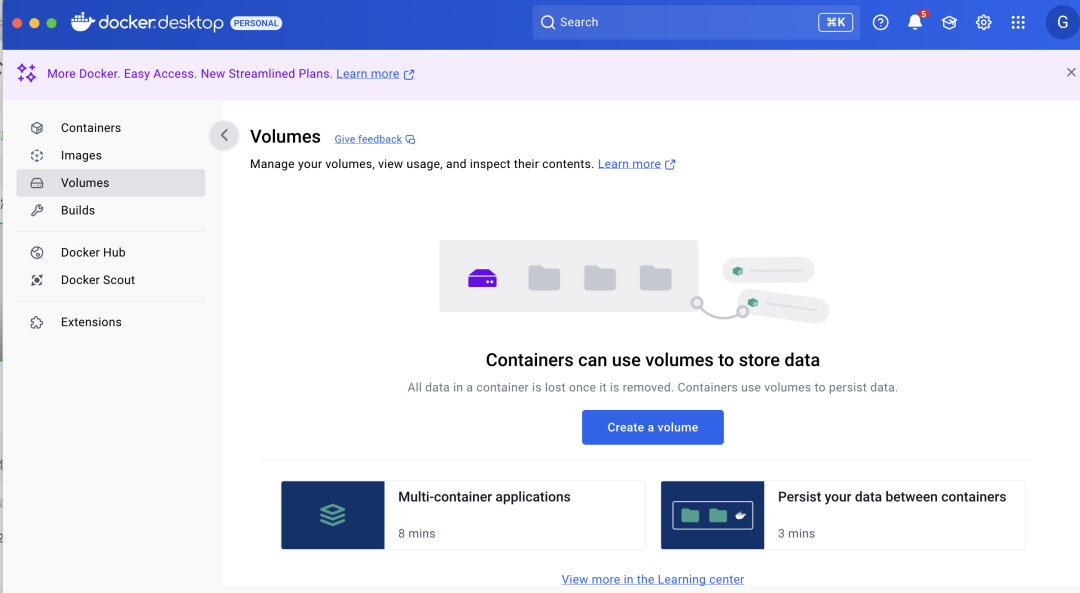Click the sparkle icon in banner
Viewport: 1080px width, 593px height.
[x=27, y=73]
